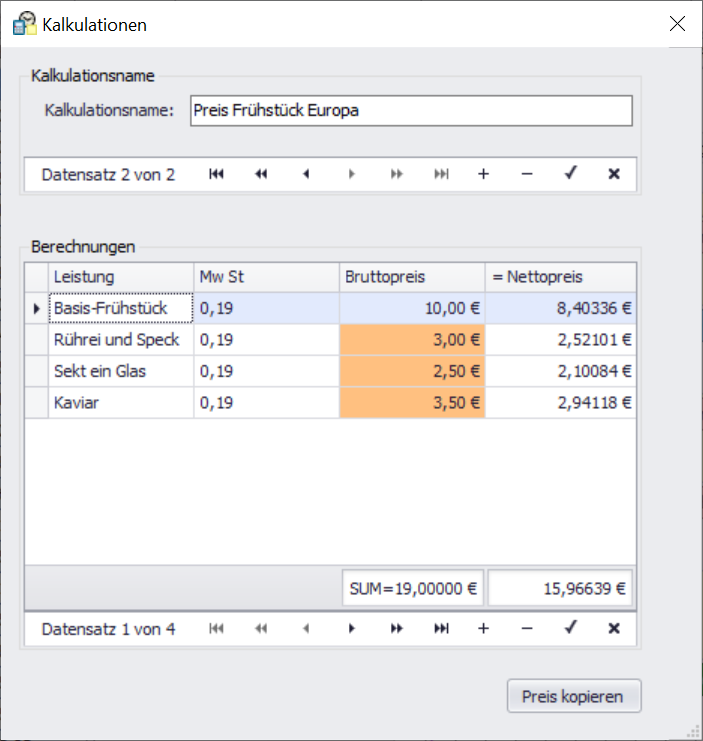The image size is (703, 741).
Task: Click the Sekt ein Glas cell
Action: pyautogui.click(x=120, y=372)
